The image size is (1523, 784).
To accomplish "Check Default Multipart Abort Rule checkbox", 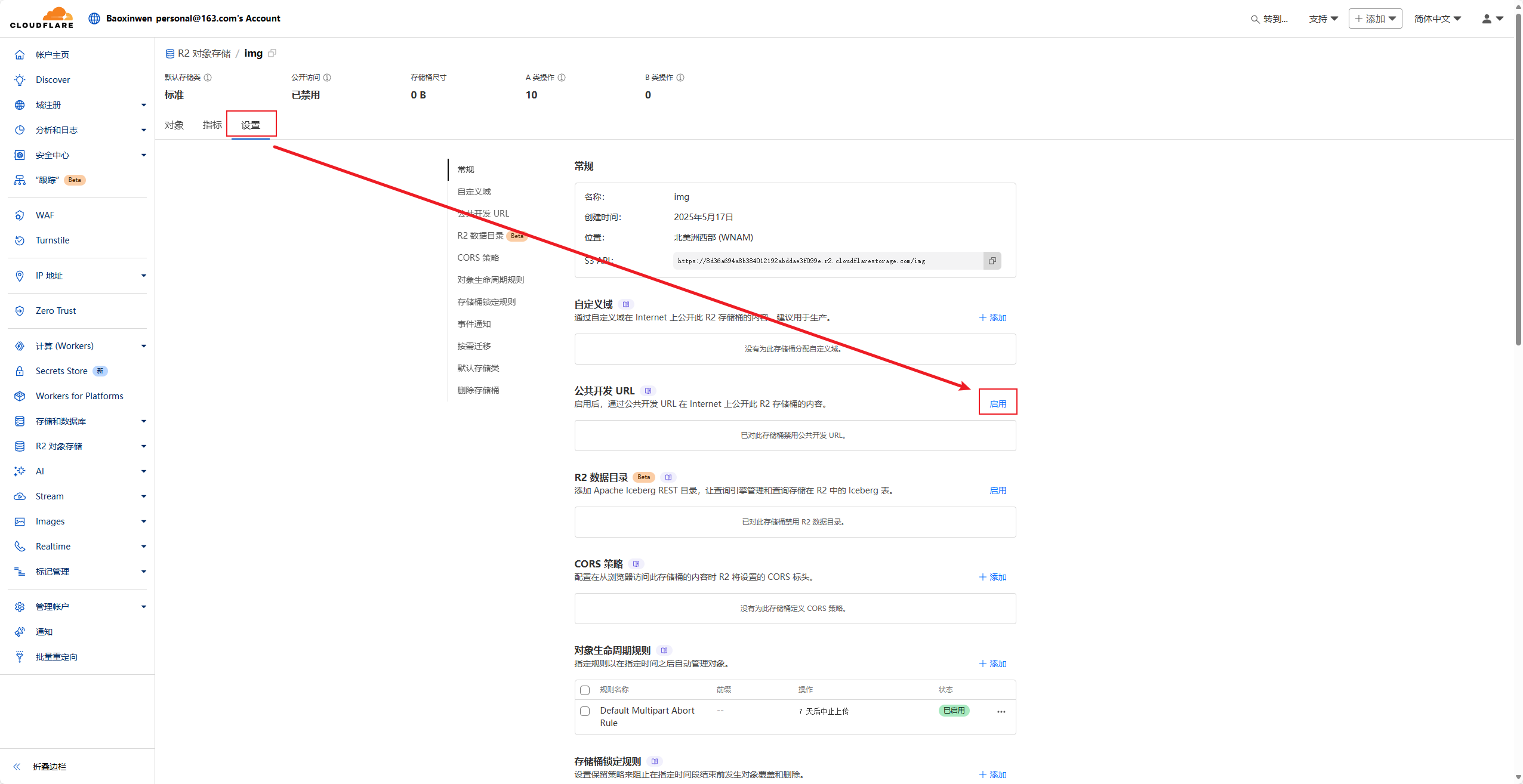I will pos(585,711).
